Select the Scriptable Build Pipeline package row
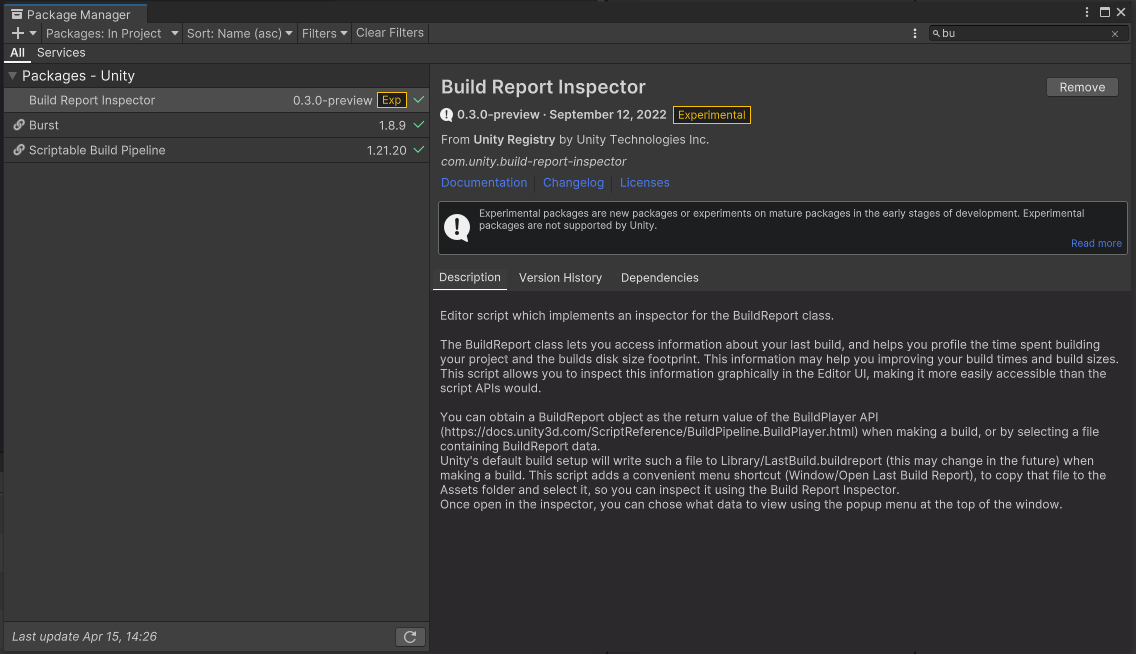This screenshot has height=654, width=1136. tap(216, 150)
